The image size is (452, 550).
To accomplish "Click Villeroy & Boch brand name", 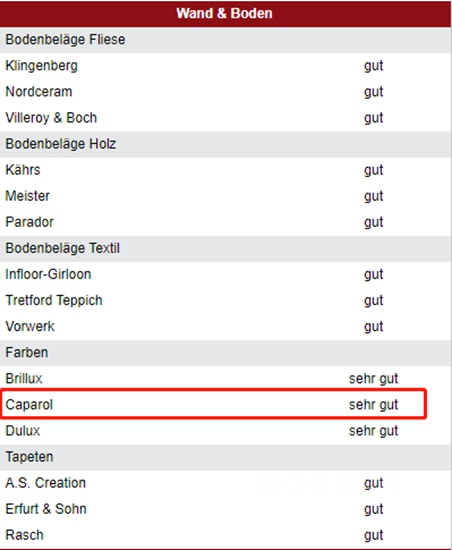I will coord(51,118).
